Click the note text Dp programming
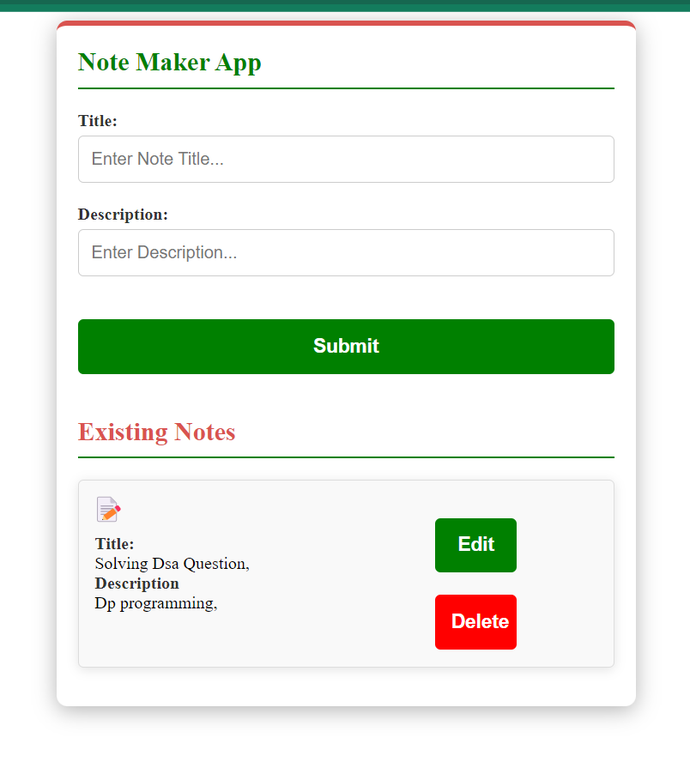The width and height of the screenshot is (690, 768). 156,603
